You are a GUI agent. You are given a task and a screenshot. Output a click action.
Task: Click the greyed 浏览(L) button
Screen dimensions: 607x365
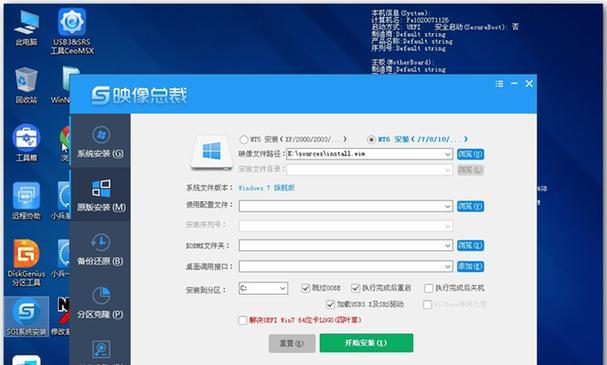(x=470, y=170)
